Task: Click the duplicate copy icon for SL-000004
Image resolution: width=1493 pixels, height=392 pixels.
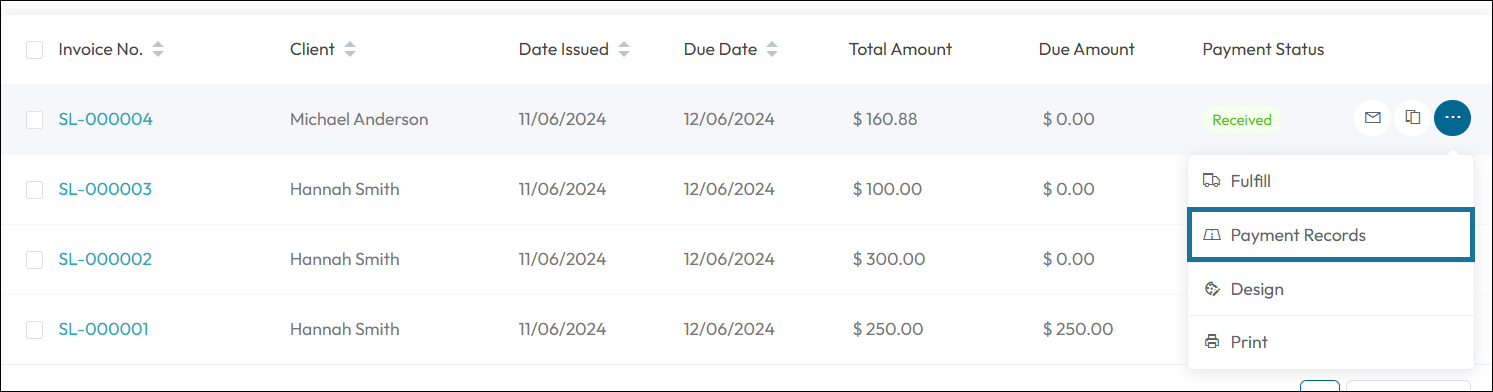Action: click(x=1412, y=118)
